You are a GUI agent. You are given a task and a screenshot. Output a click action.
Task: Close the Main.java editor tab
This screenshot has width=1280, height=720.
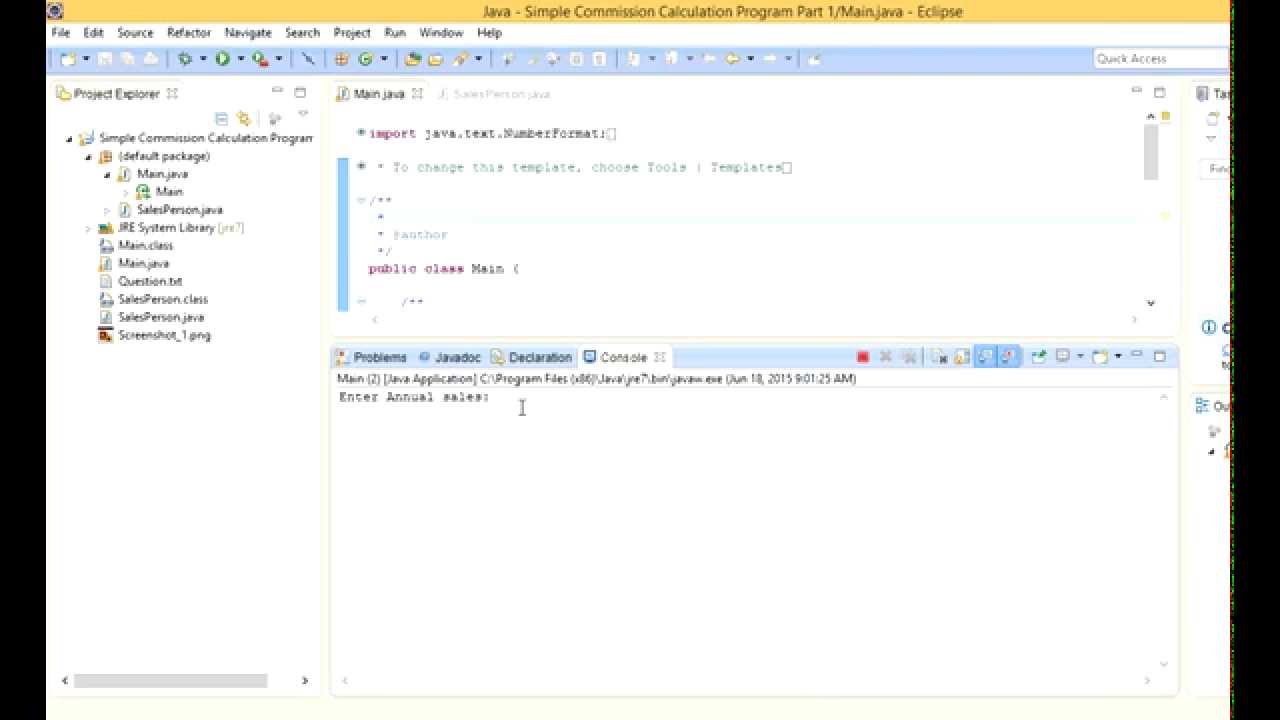point(417,94)
